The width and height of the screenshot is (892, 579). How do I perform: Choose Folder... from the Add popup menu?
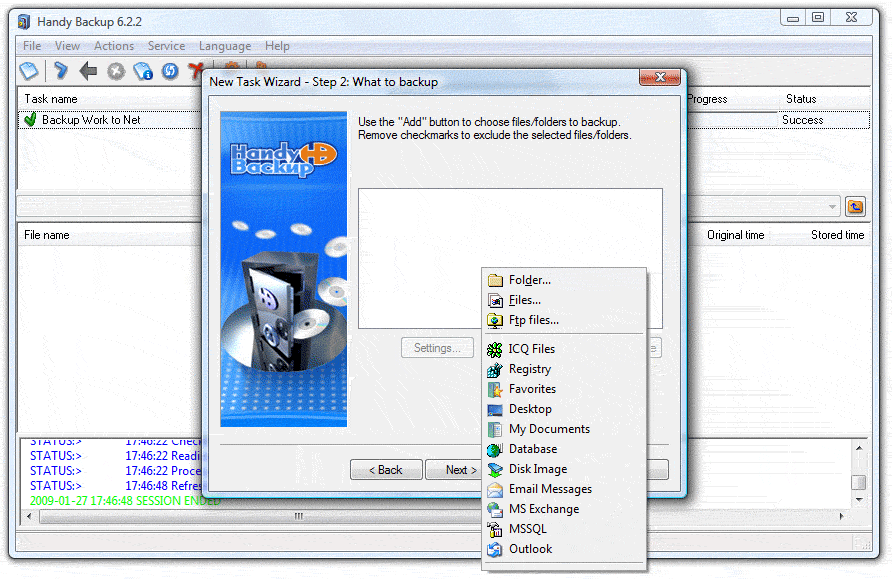tap(564, 280)
